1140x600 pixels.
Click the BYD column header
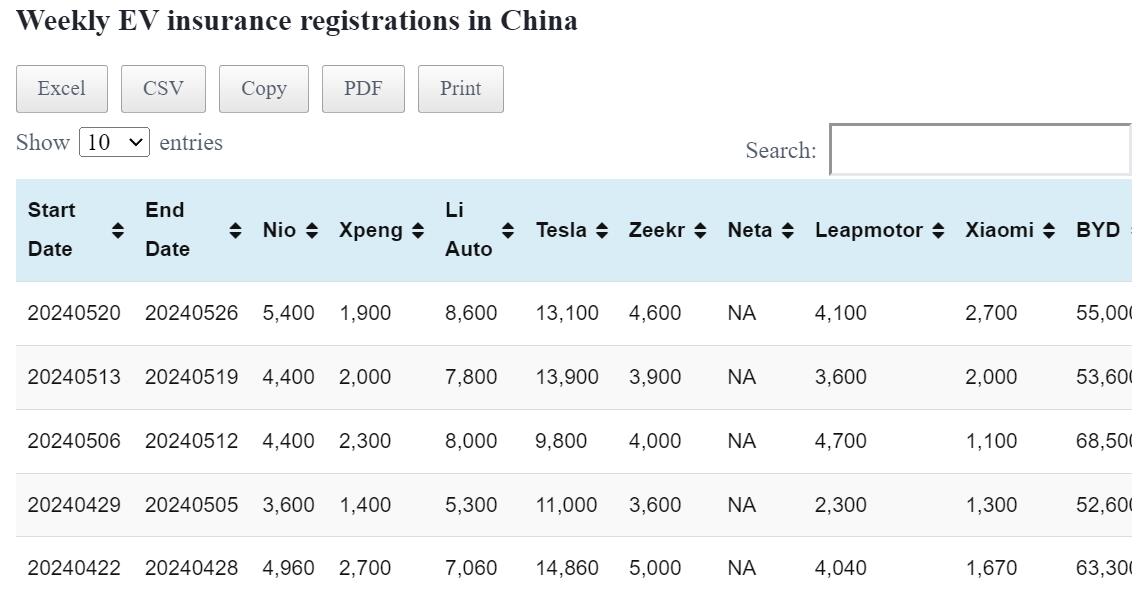(1098, 231)
